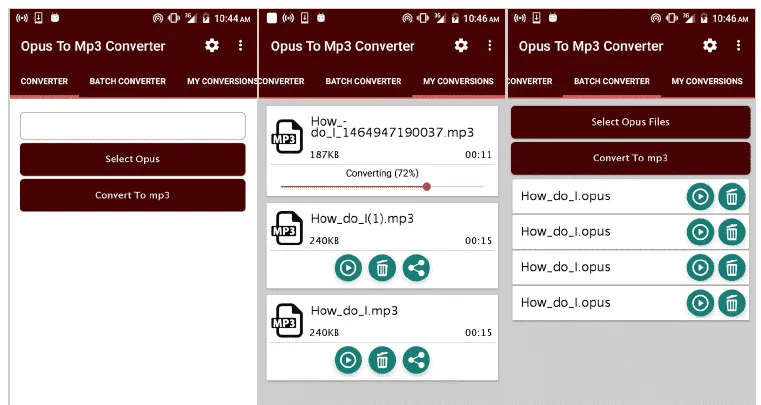Open settings gear in middle screen
Image resolution: width=761 pixels, height=405 pixels.
pyautogui.click(x=461, y=46)
